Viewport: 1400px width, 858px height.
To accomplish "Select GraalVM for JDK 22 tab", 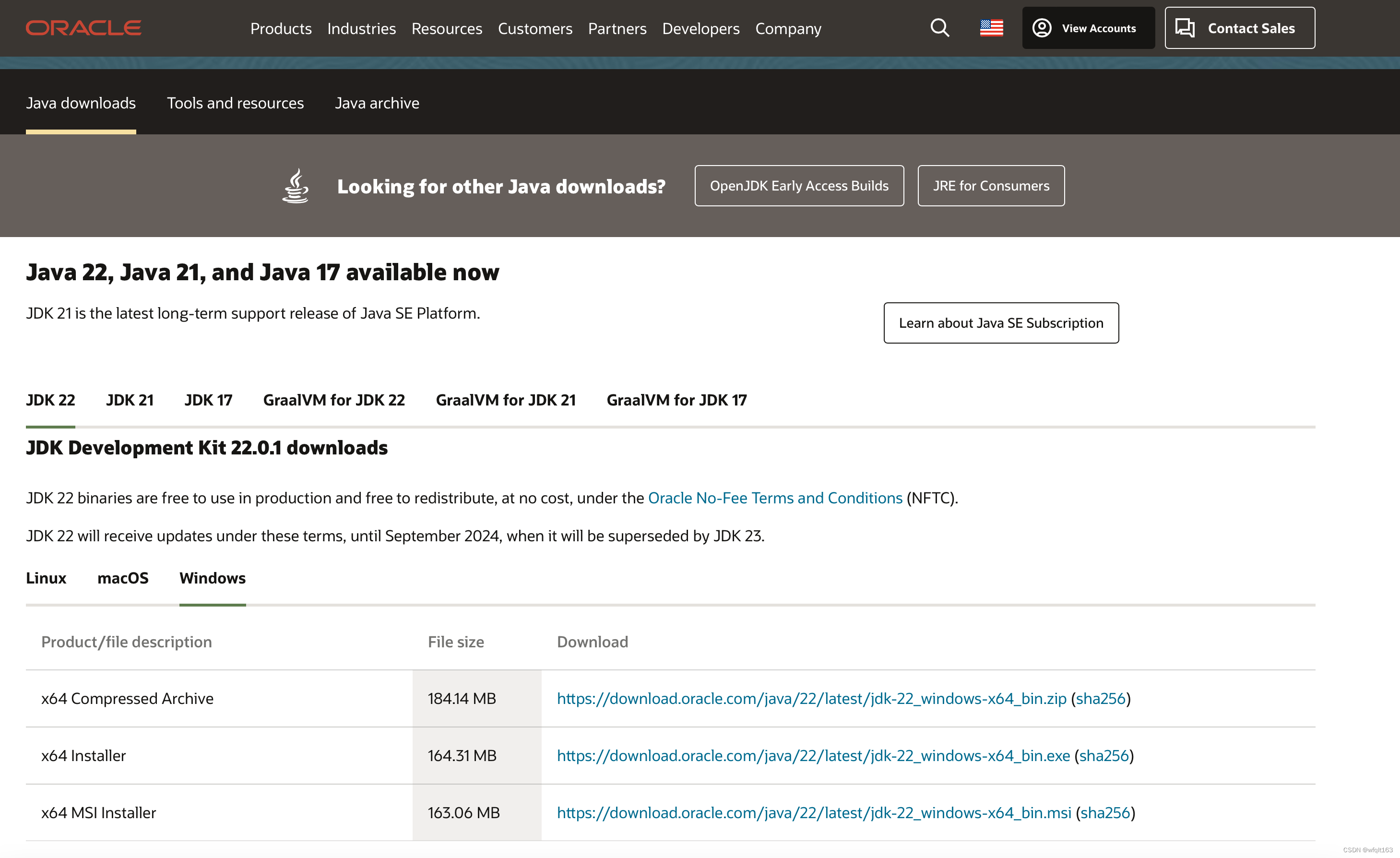I will (x=334, y=400).
